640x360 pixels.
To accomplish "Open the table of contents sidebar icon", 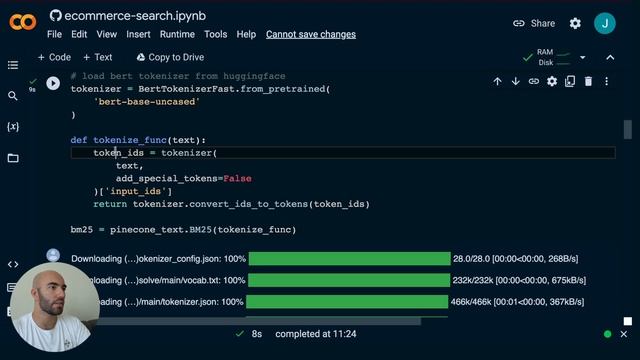I will click(x=13, y=65).
